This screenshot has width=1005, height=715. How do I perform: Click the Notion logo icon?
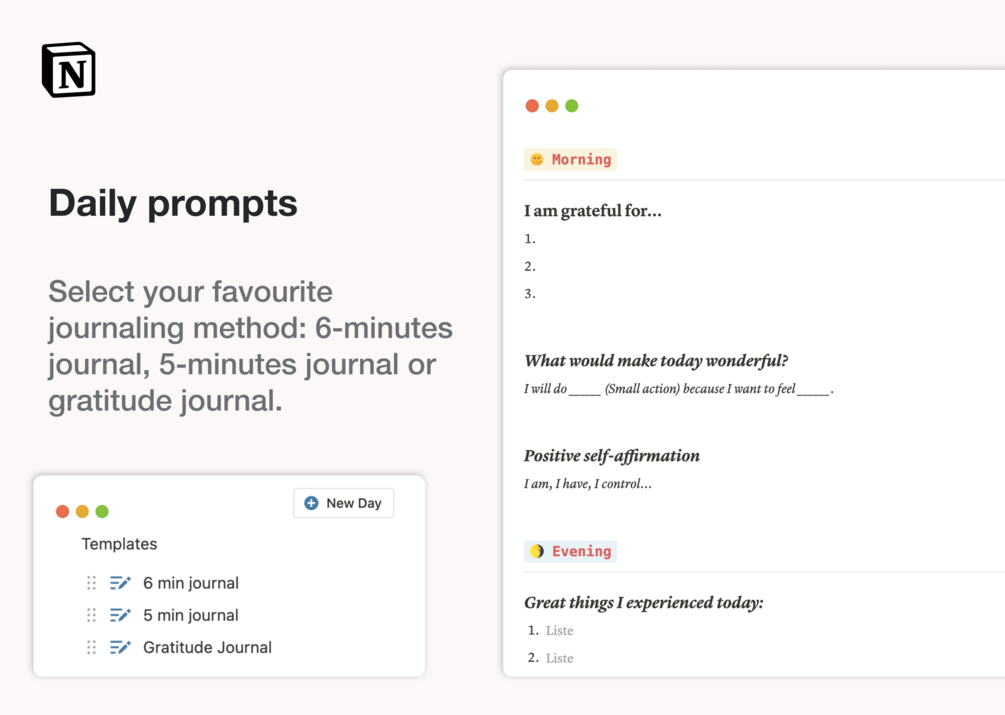click(68, 70)
